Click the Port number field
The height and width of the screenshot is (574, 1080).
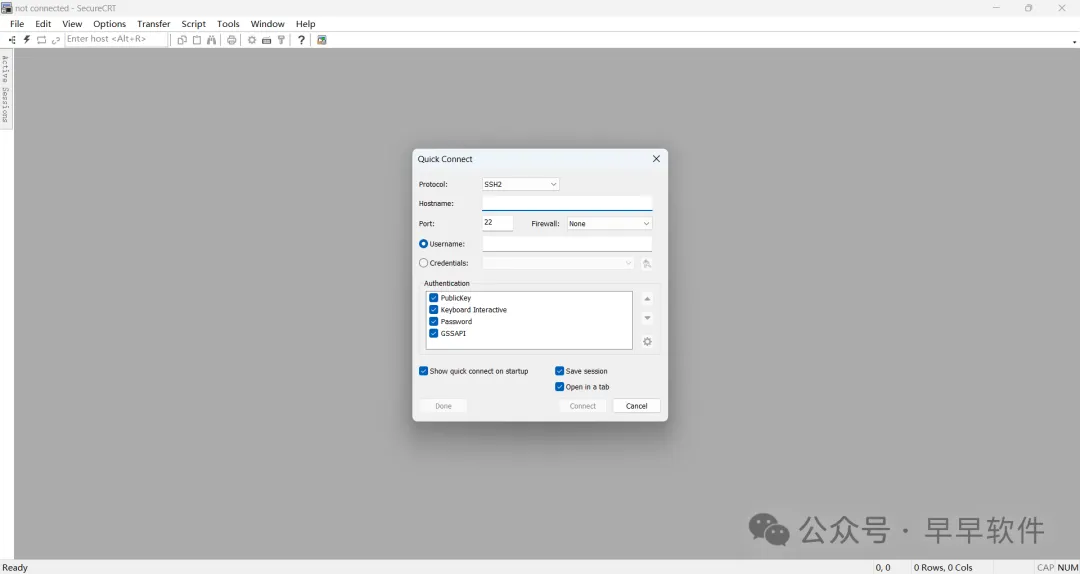click(x=498, y=223)
